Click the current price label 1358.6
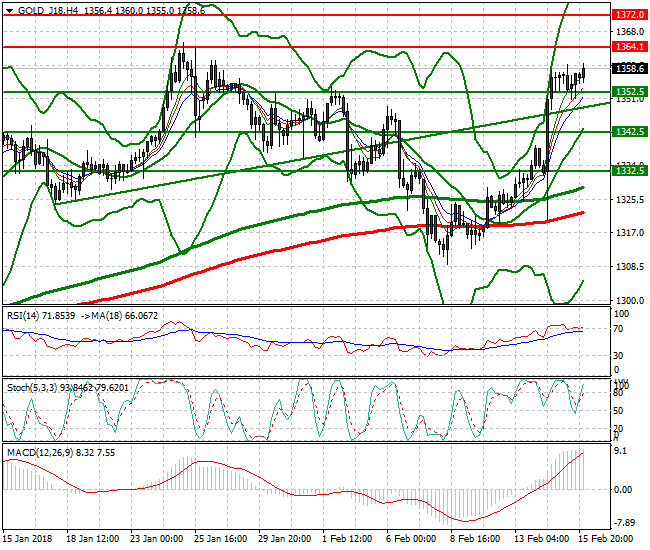The height and width of the screenshot is (550, 650). click(x=630, y=68)
